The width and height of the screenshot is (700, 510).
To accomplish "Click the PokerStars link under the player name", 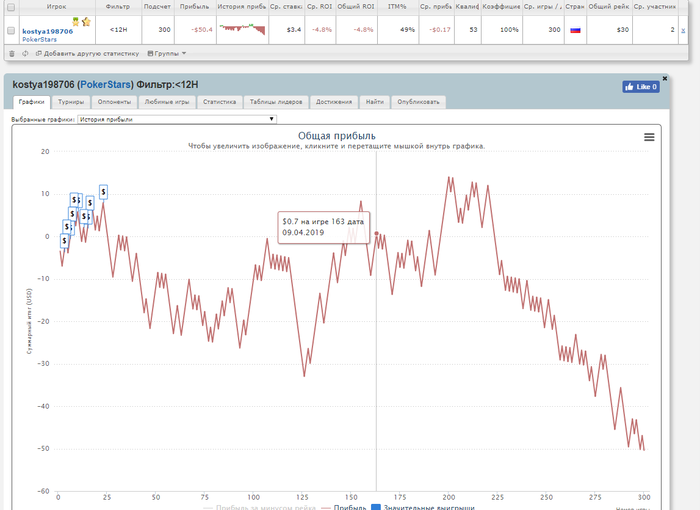I will click(x=39, y=39).
